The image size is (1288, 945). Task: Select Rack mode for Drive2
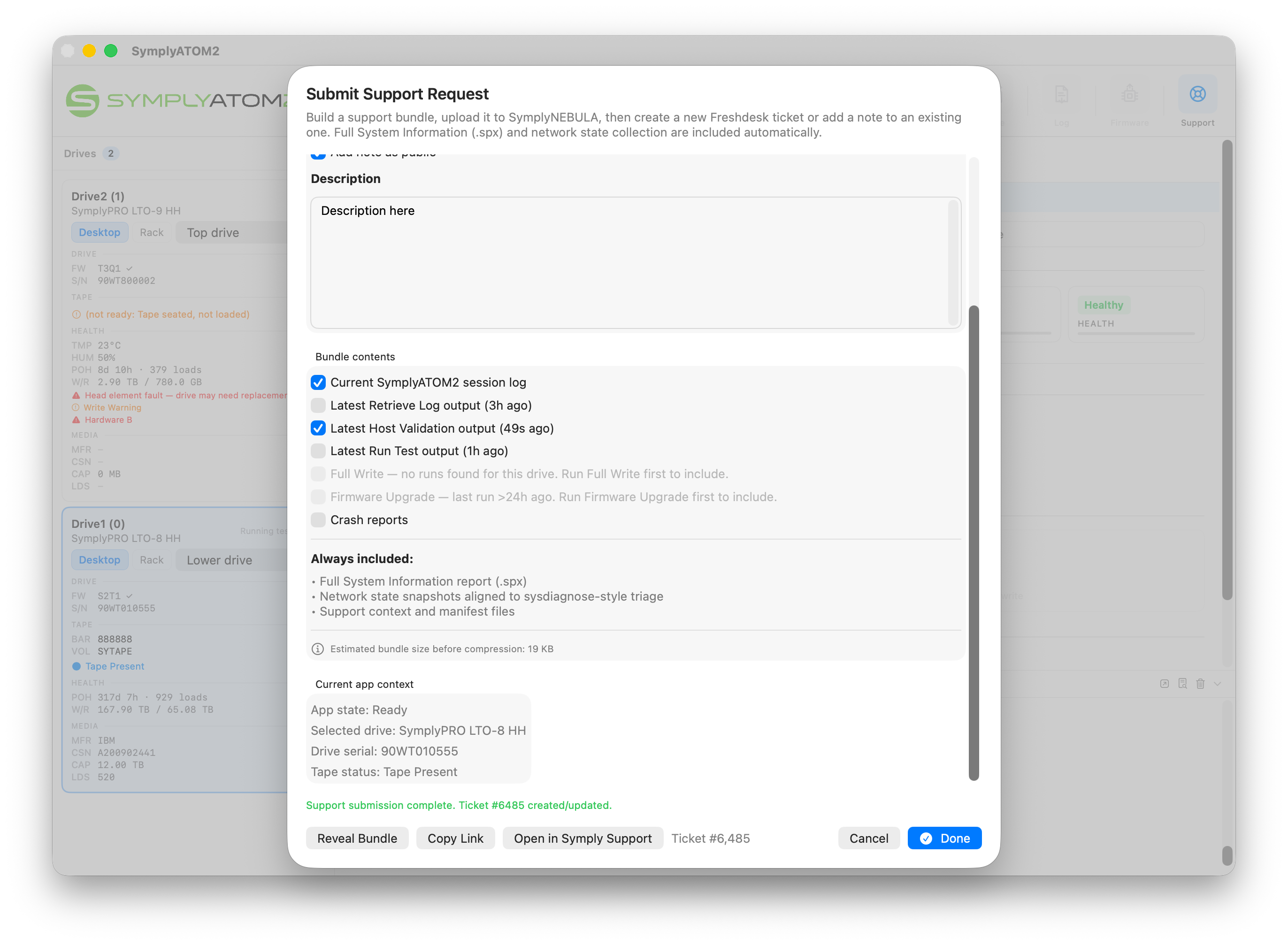pyautogui.click(x=152, y=232)
